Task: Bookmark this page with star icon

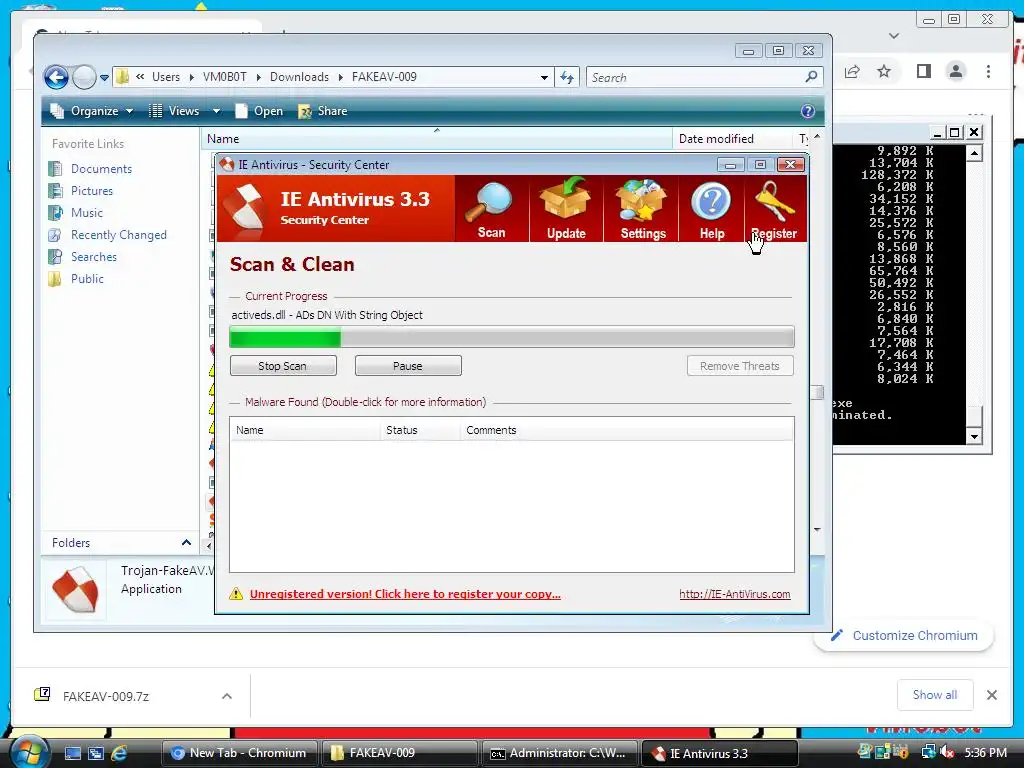Action: (884, 71)
